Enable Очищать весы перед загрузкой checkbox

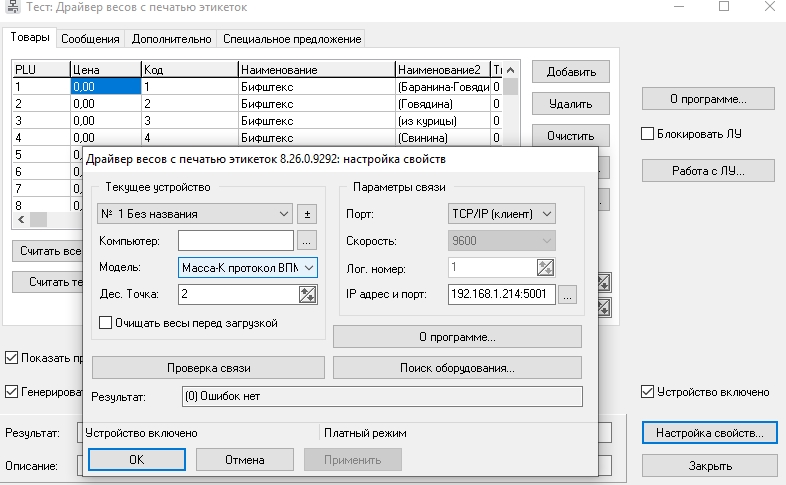[105, 323]
